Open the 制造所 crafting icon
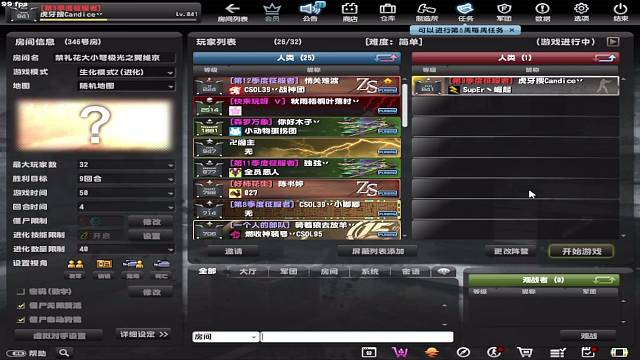The image size is (640, 360). [x=427, y=12]
